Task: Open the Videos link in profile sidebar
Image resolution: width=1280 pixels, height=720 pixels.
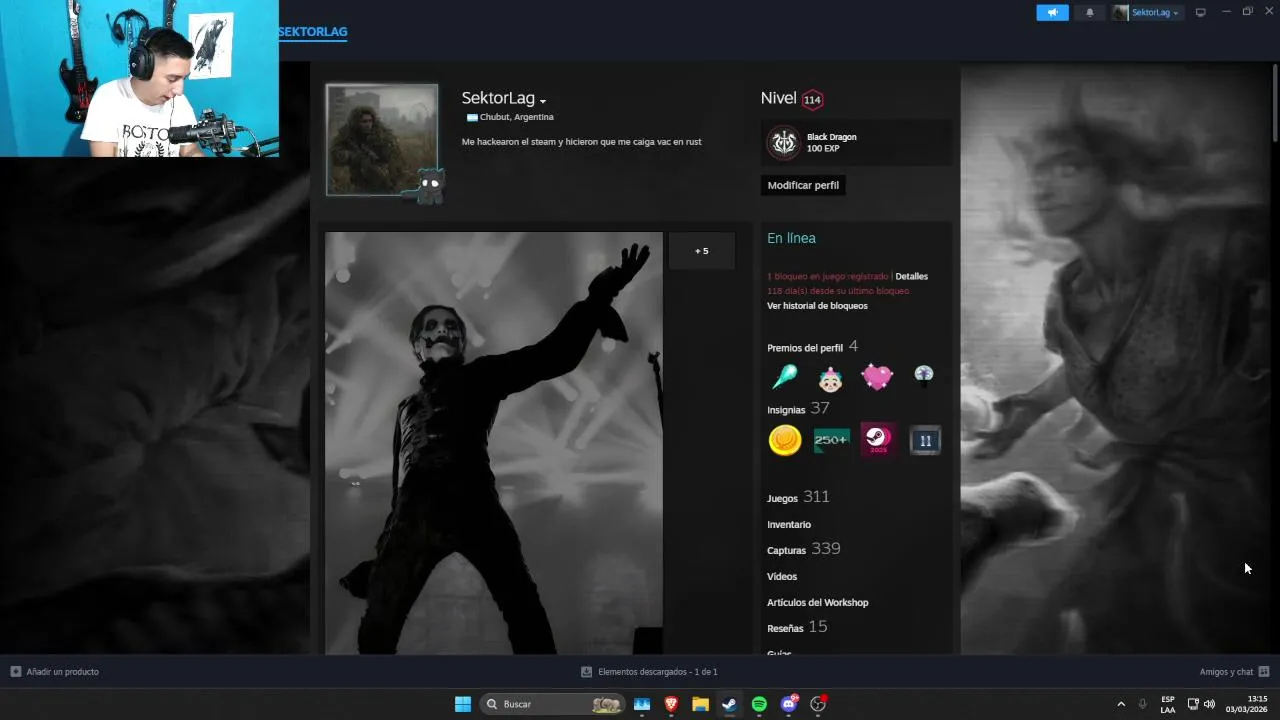Action: tap(782, 576)
